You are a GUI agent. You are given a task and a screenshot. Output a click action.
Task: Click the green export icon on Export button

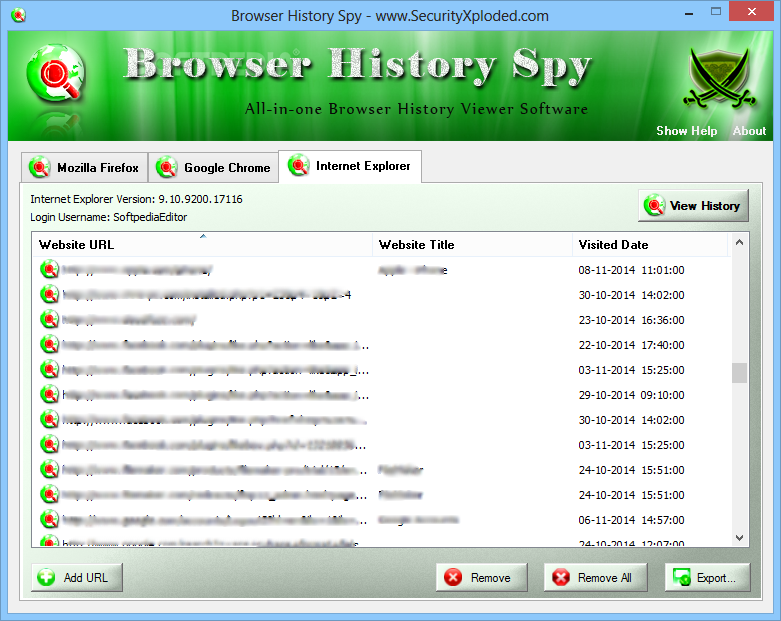[681, 577]
